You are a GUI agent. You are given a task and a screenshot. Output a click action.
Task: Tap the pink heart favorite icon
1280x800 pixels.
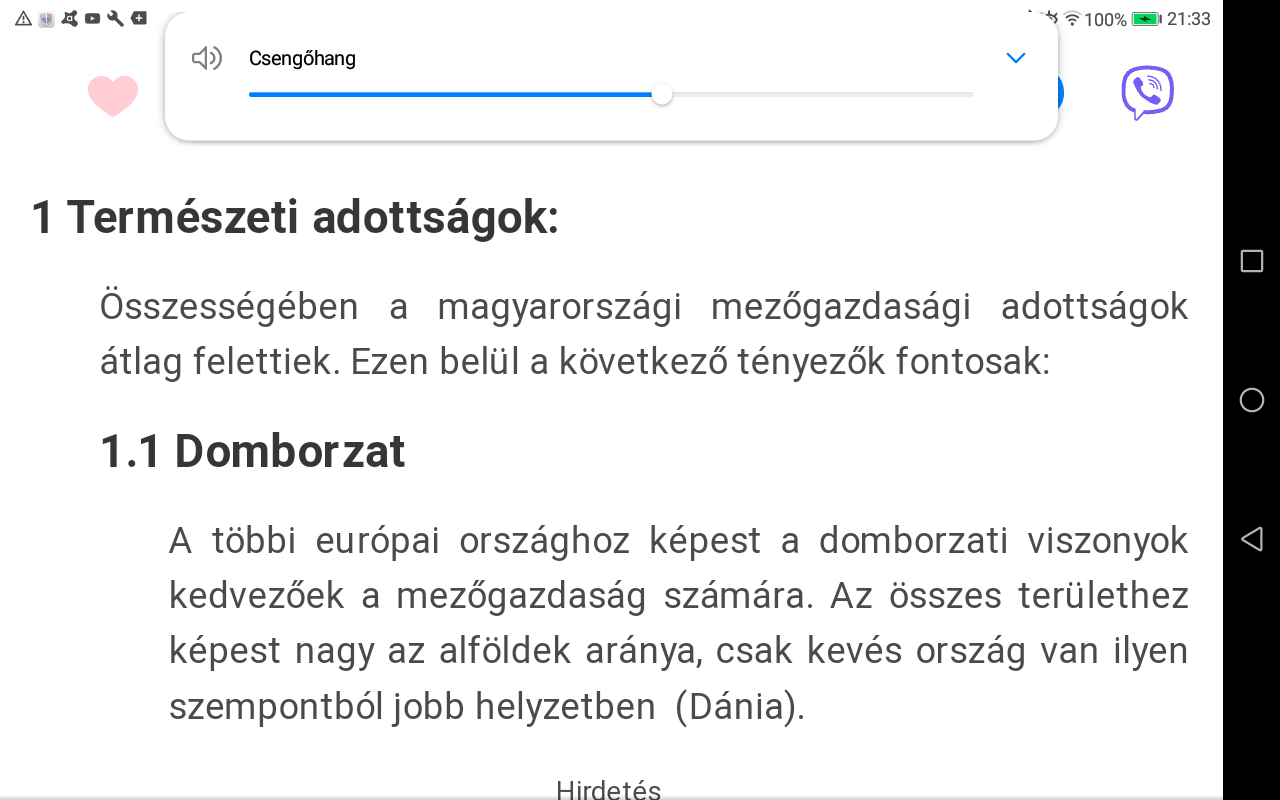[112, 96]
